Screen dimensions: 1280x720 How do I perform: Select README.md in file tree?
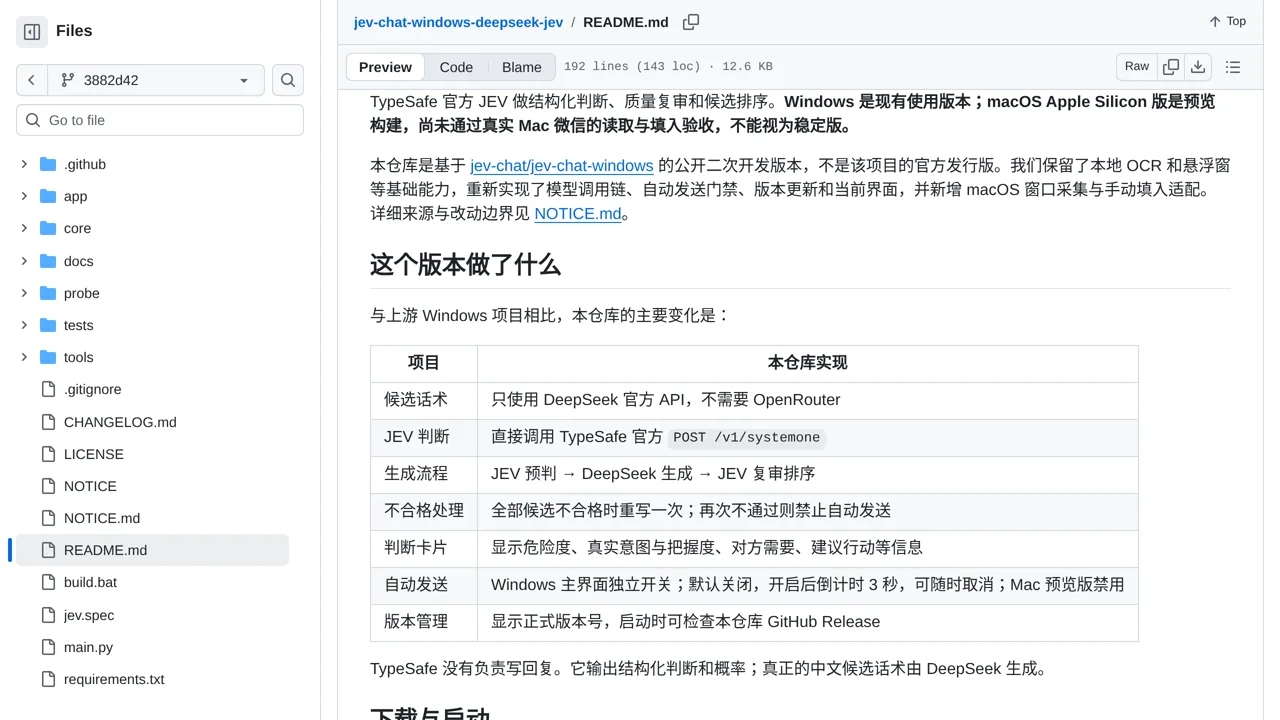pos(152,550)
